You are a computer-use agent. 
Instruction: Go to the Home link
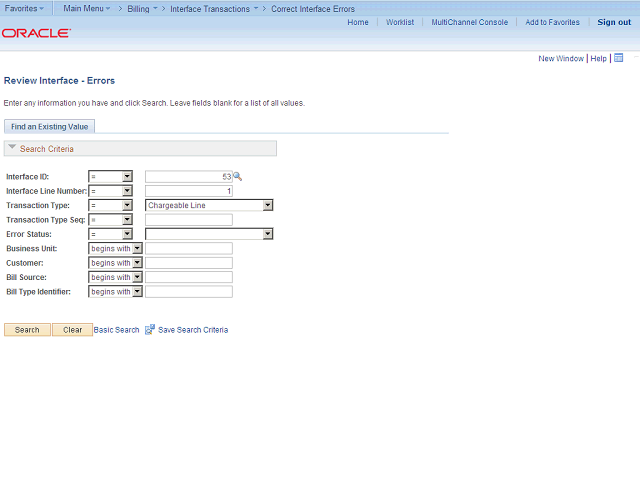pos(358,22)
